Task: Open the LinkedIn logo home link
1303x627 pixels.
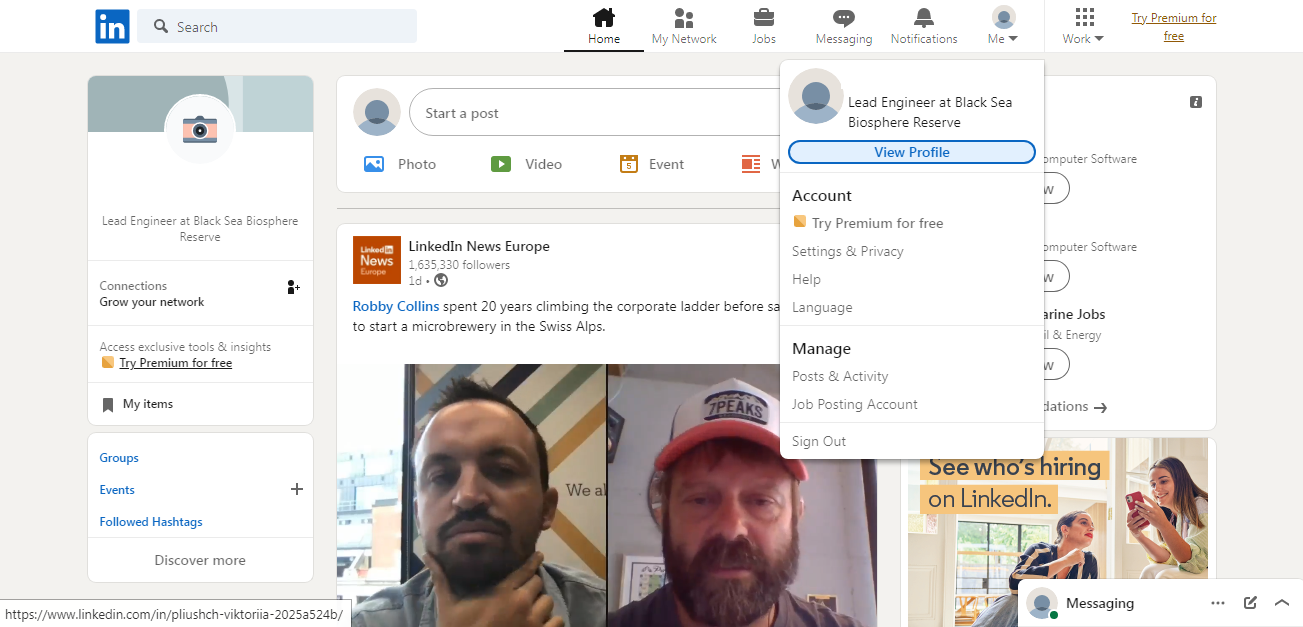Action: click(x=113, y=26)
